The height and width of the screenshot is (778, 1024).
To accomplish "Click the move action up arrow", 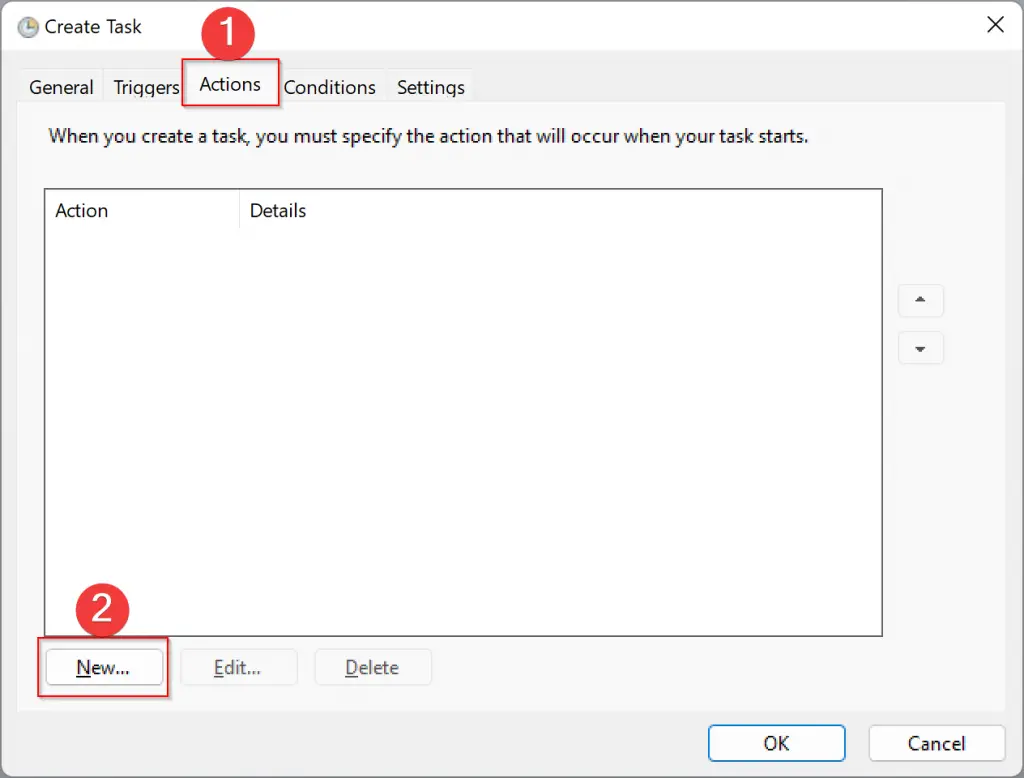I will (920, 300).
